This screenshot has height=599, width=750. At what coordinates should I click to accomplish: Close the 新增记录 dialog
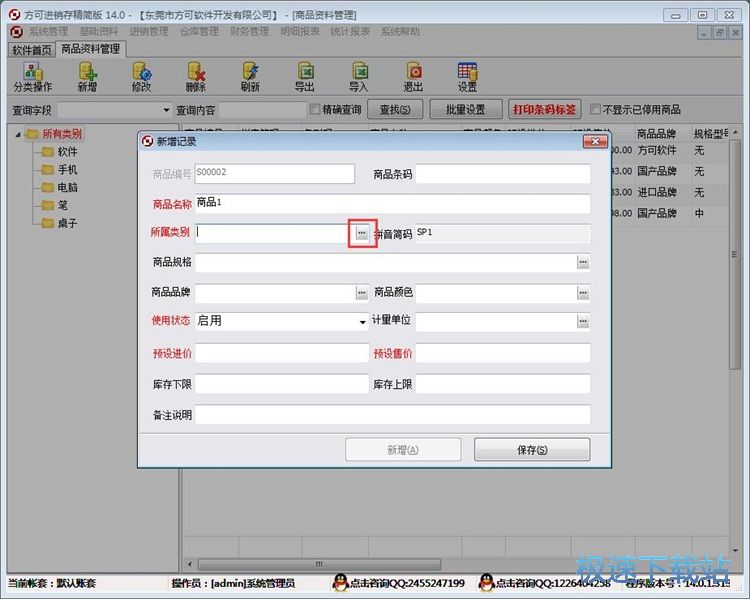(596, 142)
